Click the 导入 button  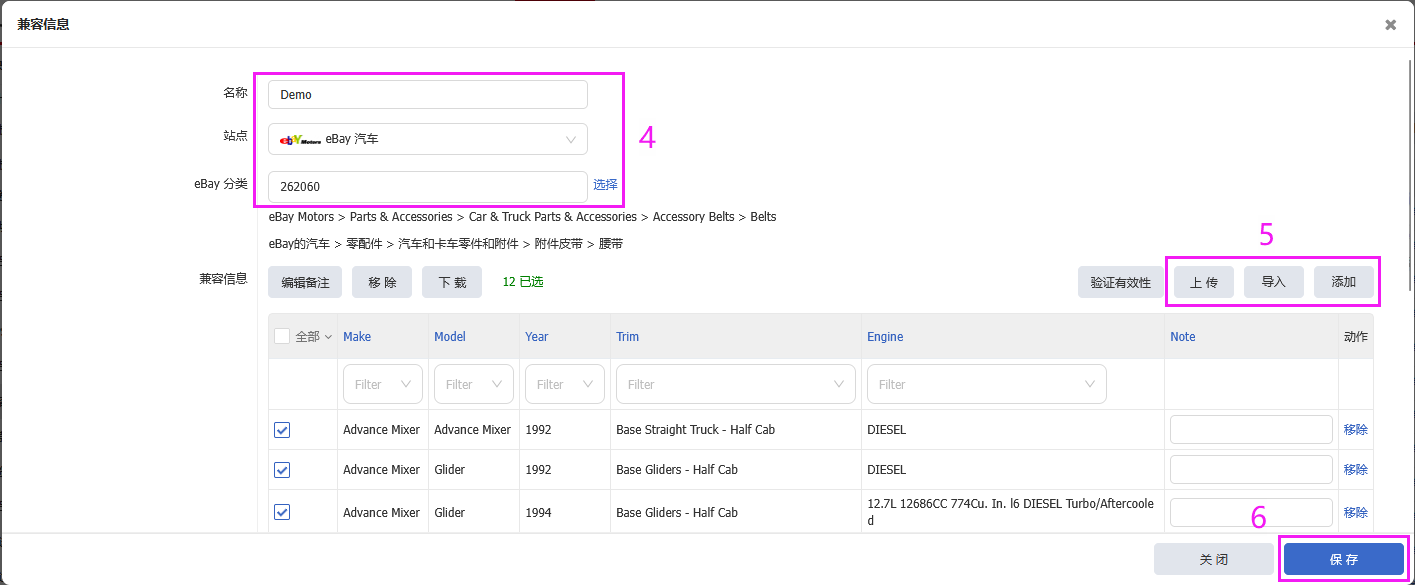point(1274,282)
